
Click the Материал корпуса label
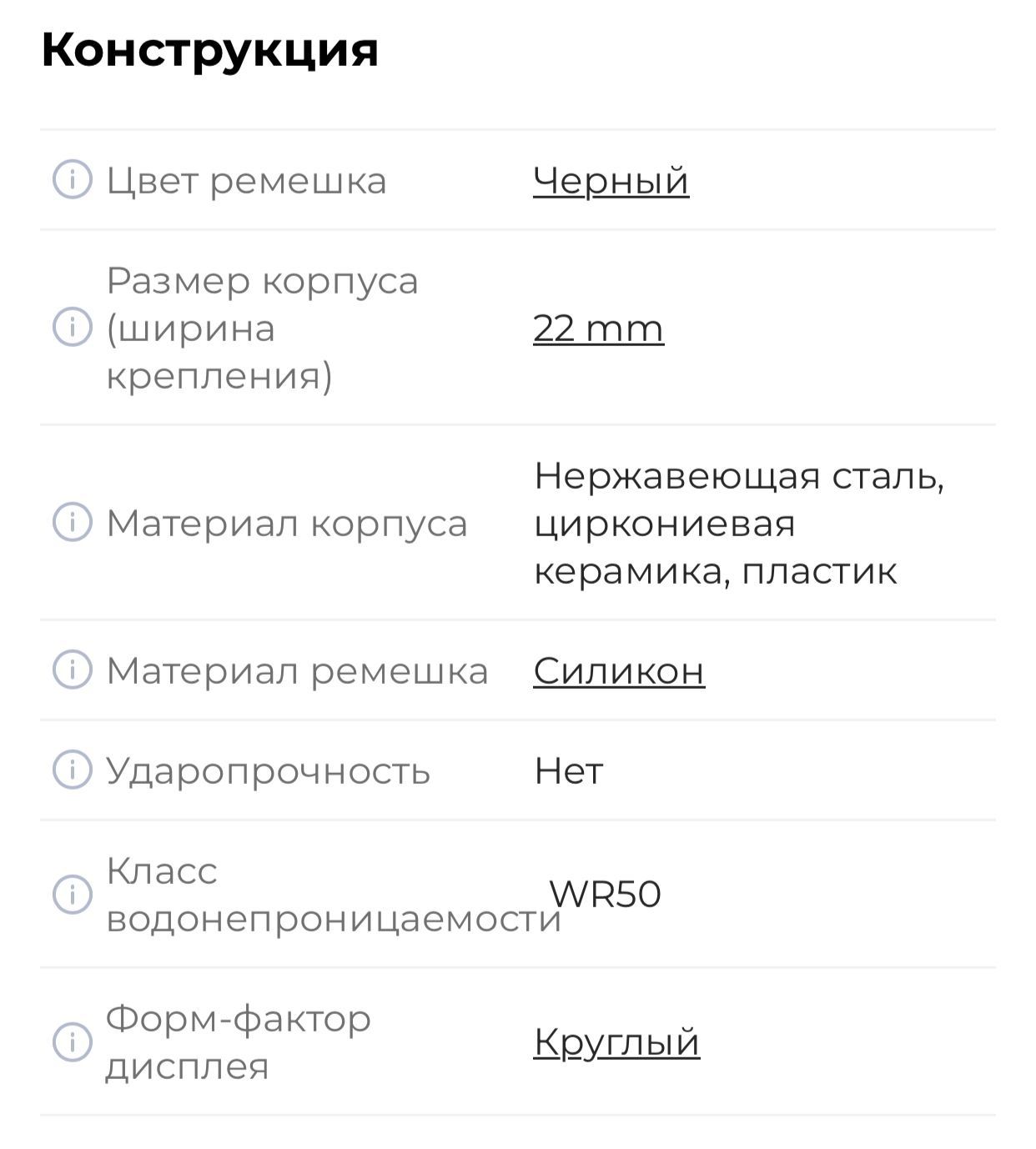point(286,524)
